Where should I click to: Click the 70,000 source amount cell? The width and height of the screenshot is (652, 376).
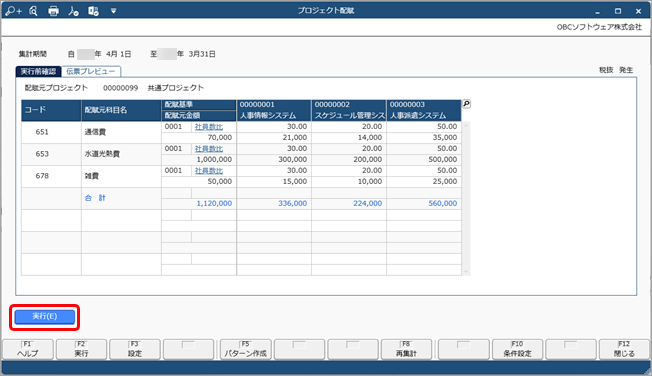click(x=199, y=138)
